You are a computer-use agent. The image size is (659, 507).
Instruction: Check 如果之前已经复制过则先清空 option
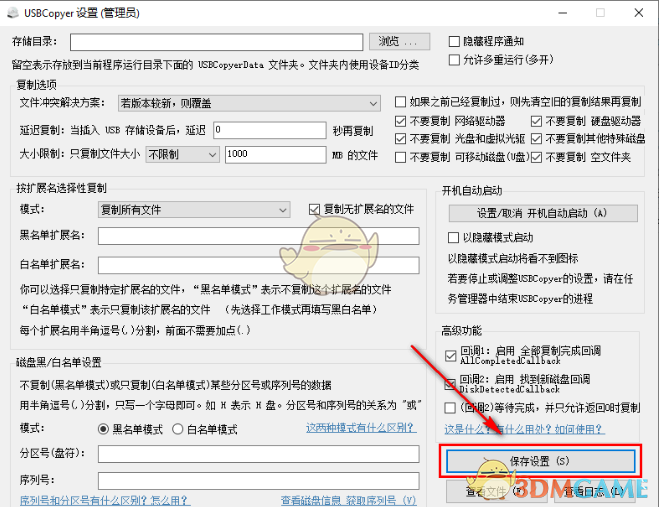pos(401,102)
